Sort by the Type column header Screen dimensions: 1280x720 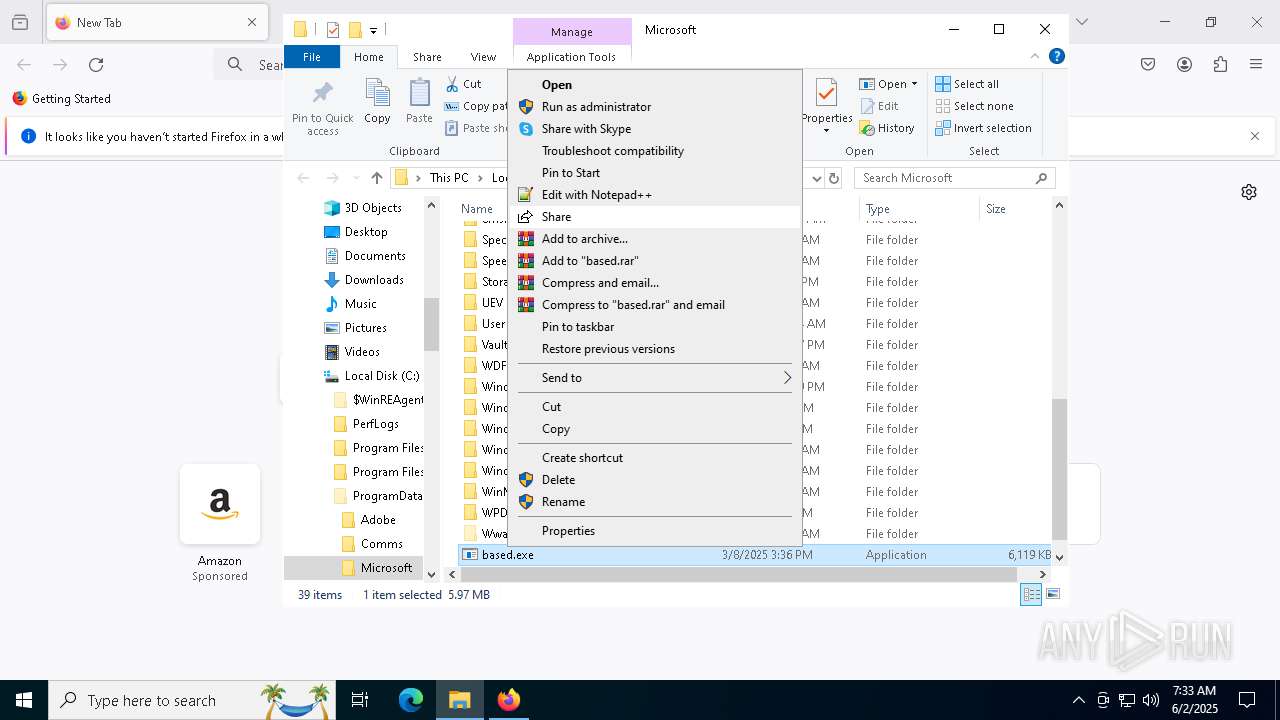click(918, 209)
